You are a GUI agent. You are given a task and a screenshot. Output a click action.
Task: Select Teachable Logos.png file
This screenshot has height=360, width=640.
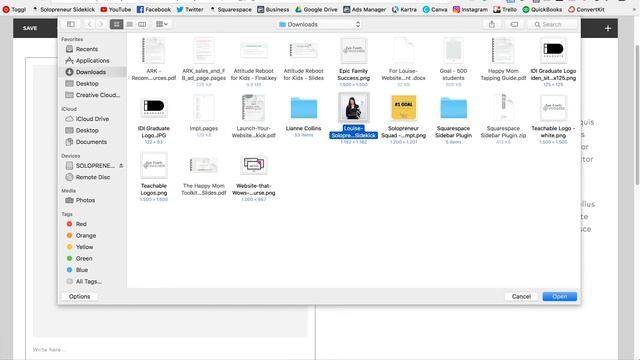(154, 176)
